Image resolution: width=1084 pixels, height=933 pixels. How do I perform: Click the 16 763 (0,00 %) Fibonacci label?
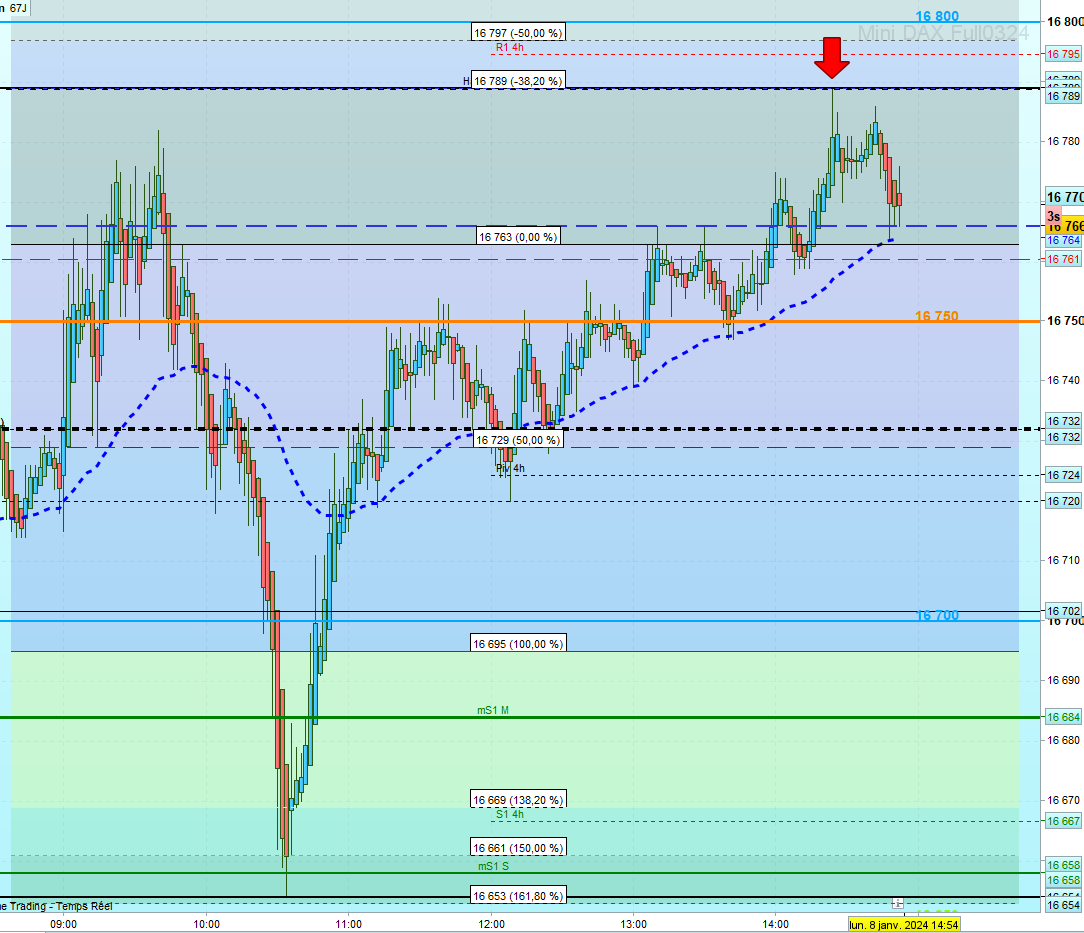(518, 237)
